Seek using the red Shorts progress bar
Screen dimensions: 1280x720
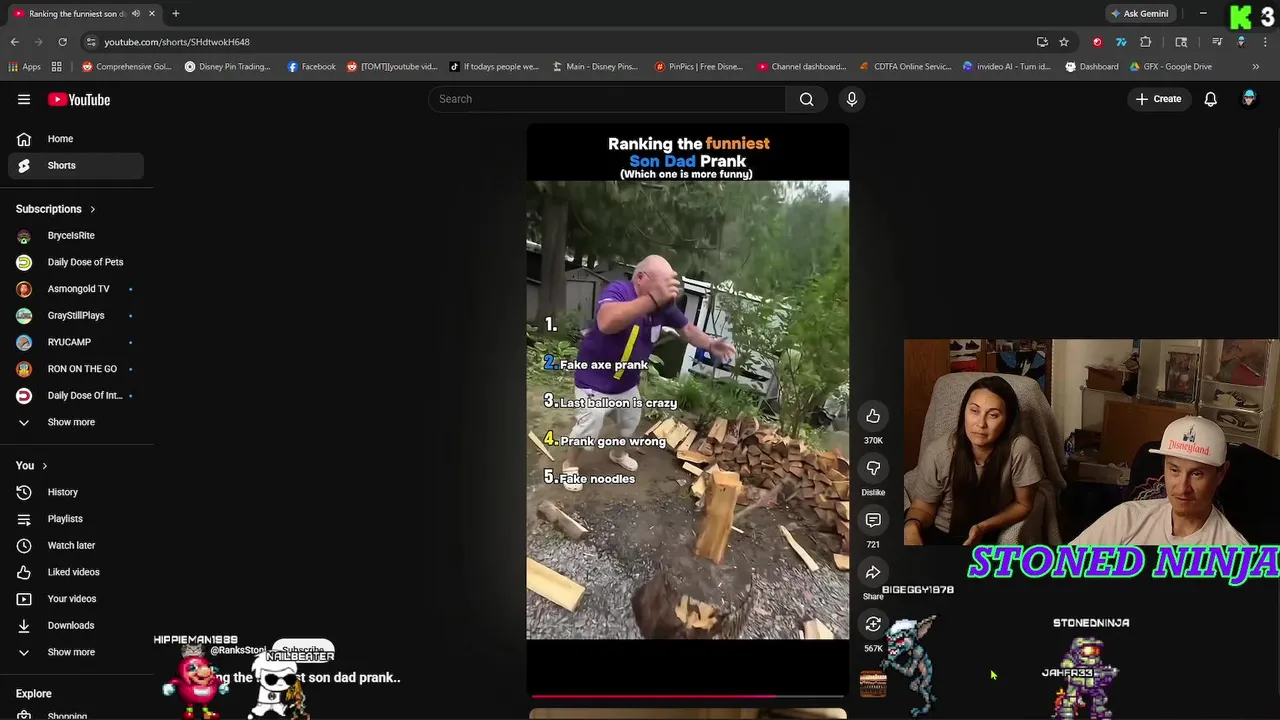688,695
